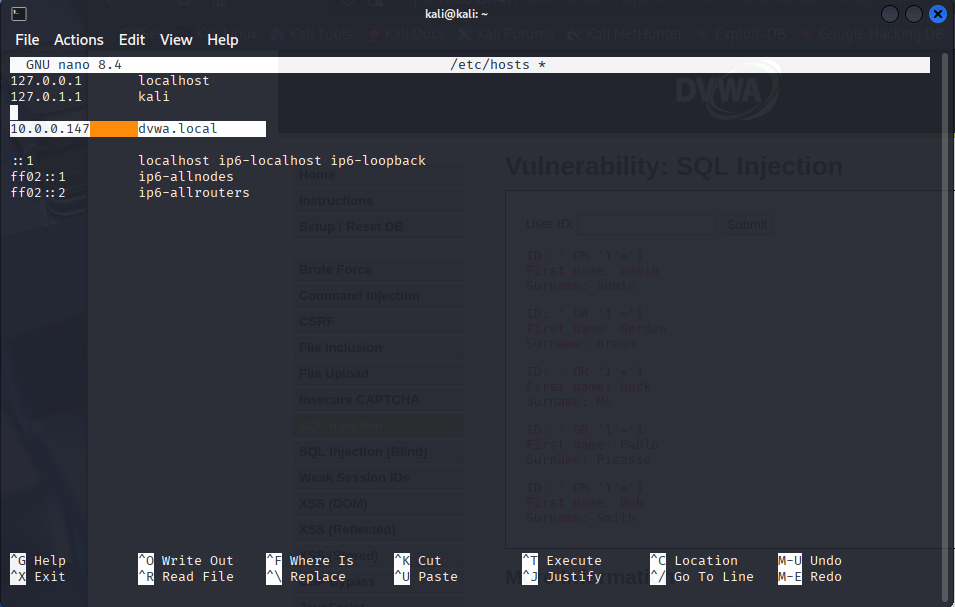
Task: Click the terminal icon in title bar
Action: 19,13
